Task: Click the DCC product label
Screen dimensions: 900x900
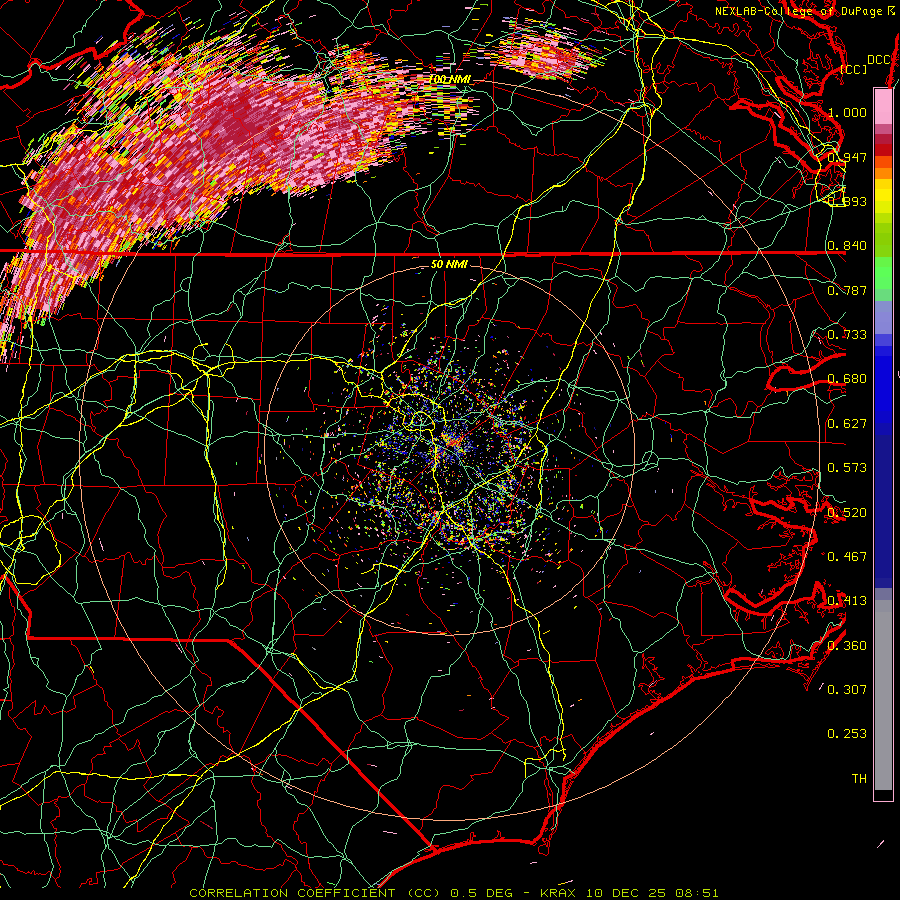Action: tap(878, 60)
